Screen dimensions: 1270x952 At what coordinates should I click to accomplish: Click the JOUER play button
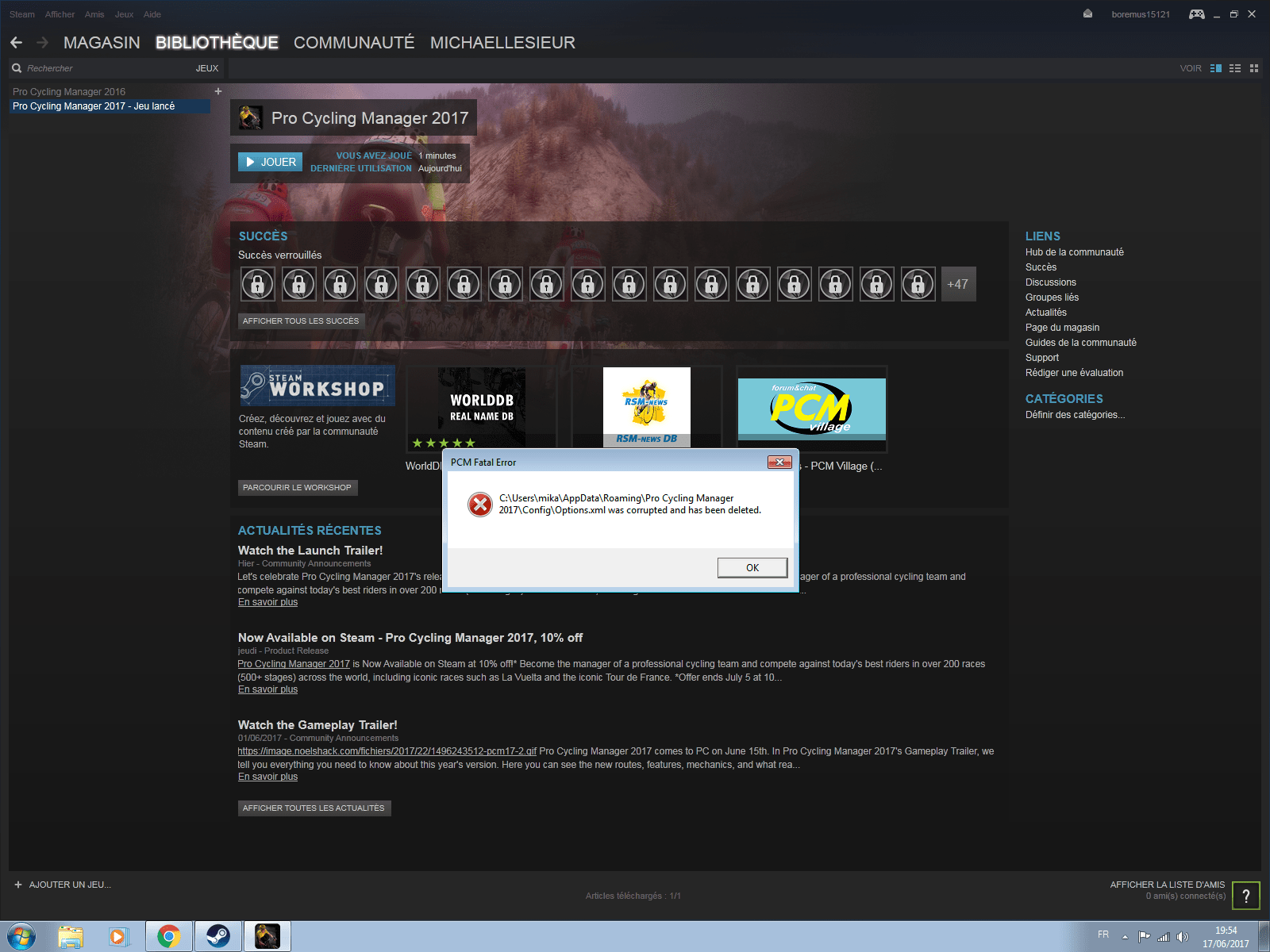point(270,162)
